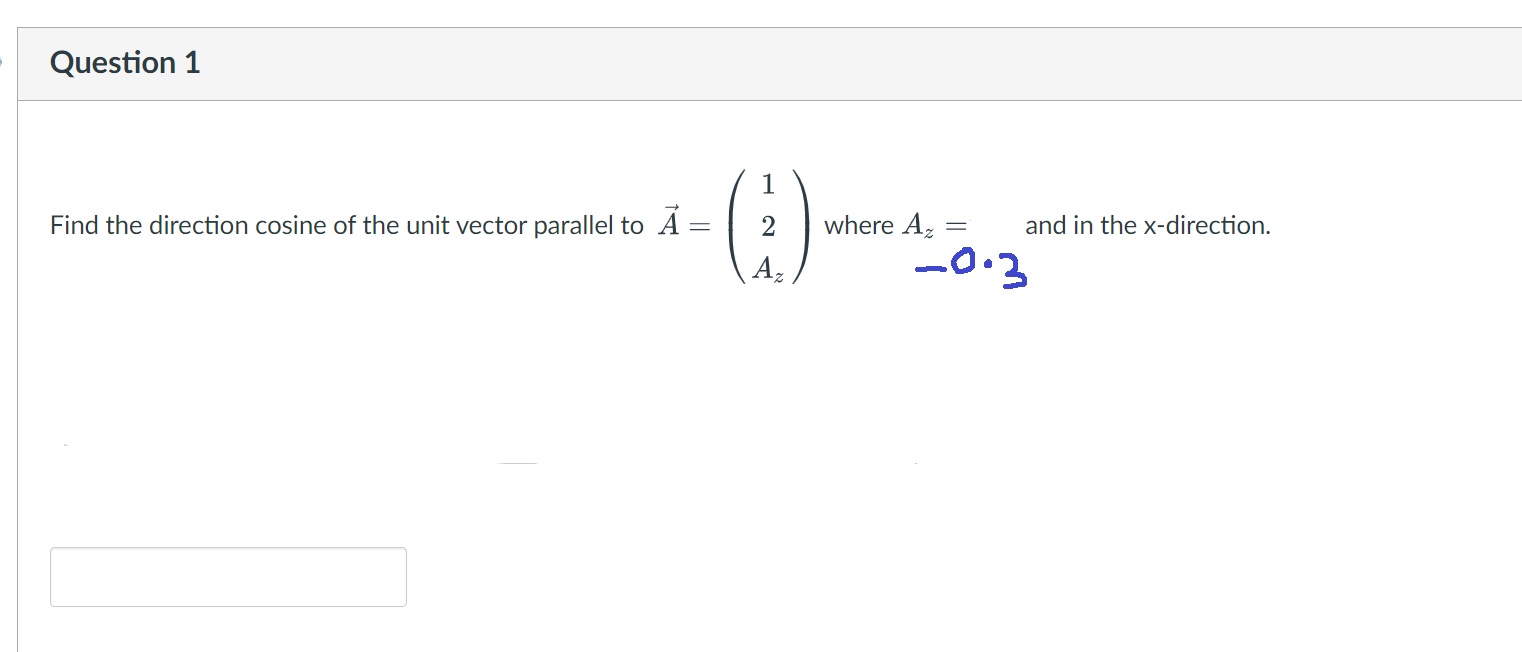Click the number 1 inside the vector brackets
1522x652 pixels.
pos(766,183)
